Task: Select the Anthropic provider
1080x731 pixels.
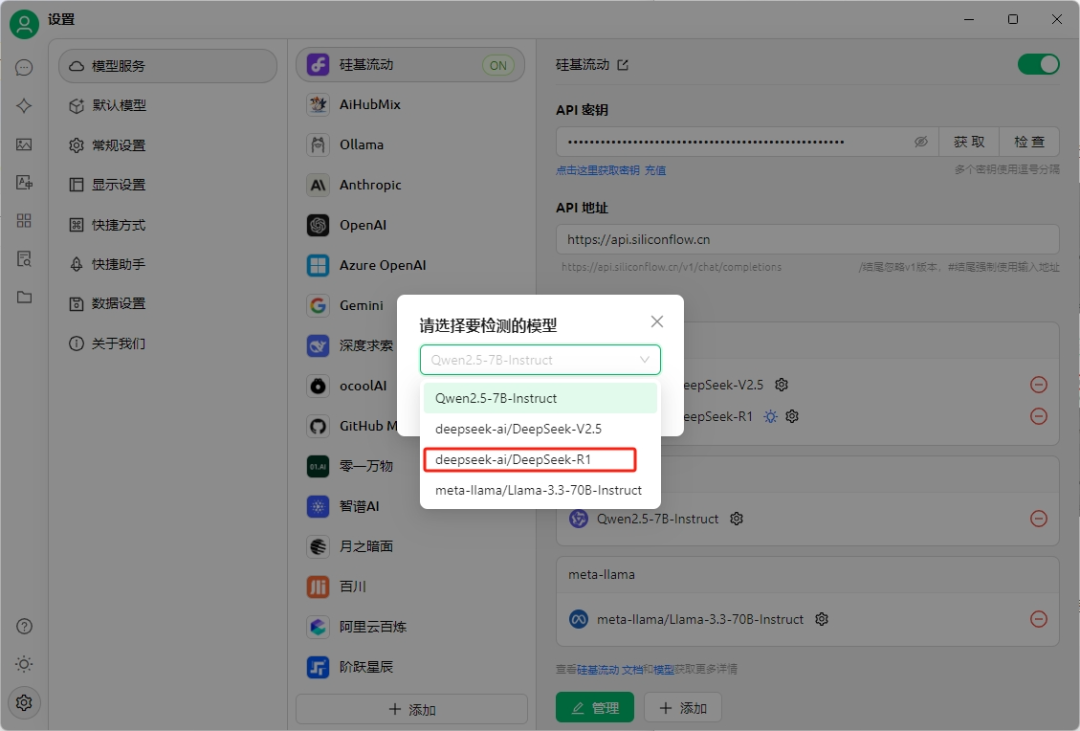Action: pos(411,185)
